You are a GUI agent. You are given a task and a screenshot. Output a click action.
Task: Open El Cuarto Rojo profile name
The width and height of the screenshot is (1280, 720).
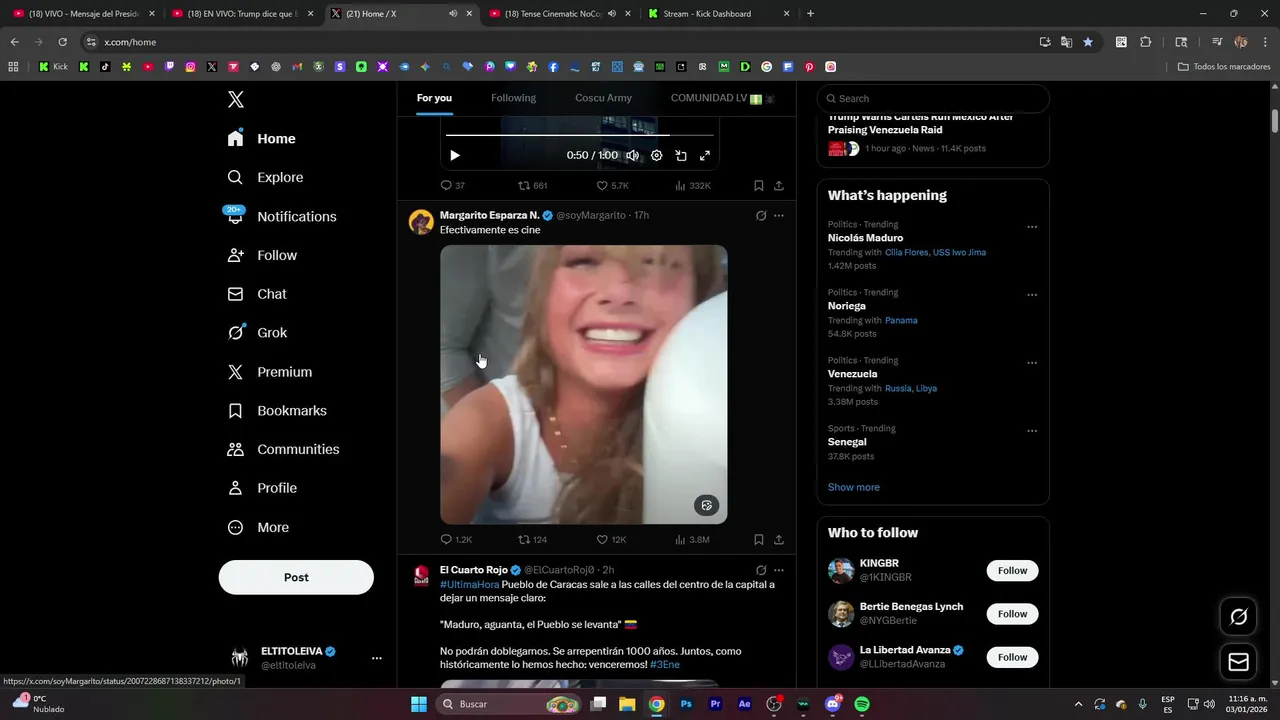coord(474,570)
